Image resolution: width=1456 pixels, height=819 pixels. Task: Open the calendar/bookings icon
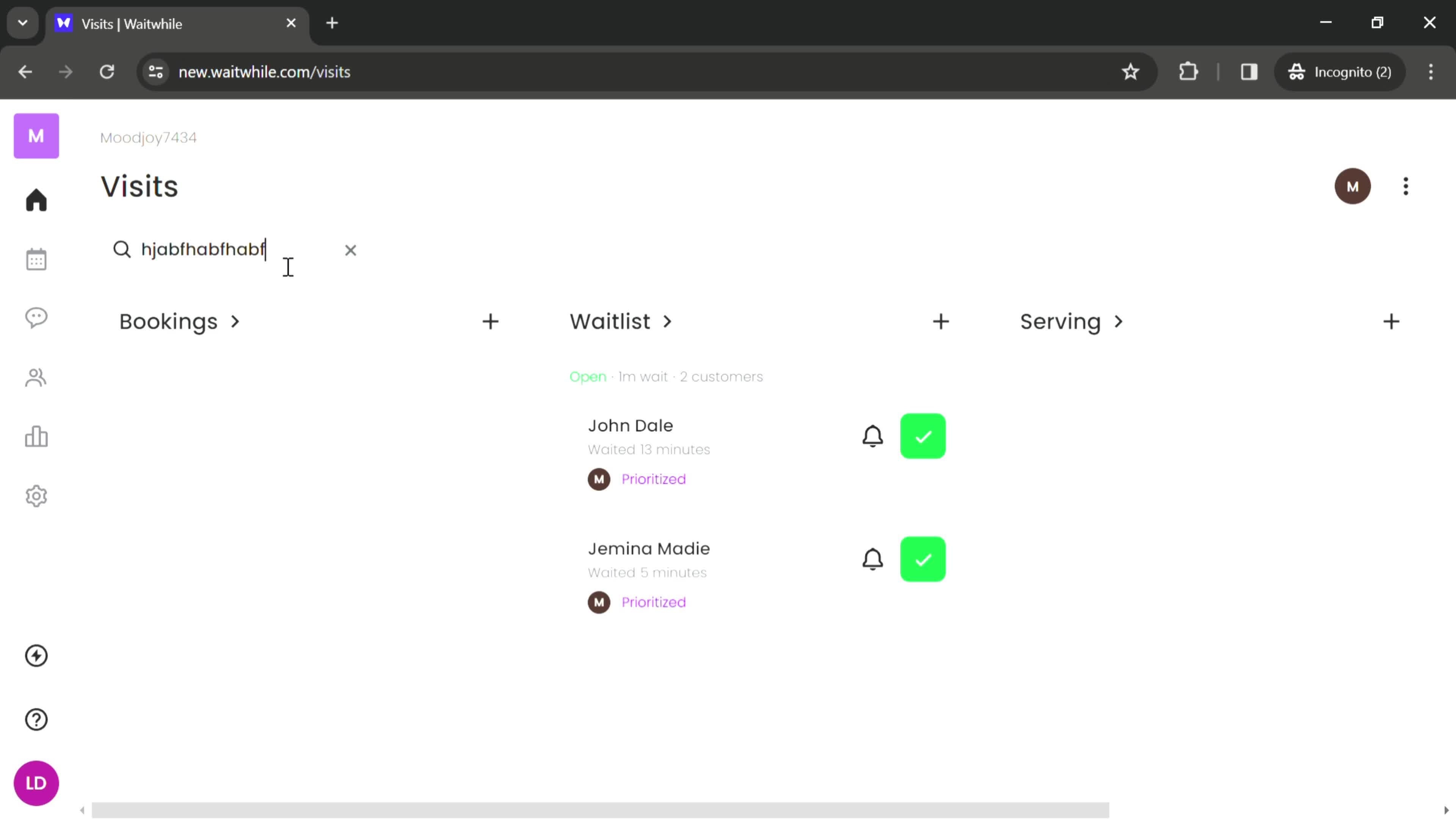(36, 258)
